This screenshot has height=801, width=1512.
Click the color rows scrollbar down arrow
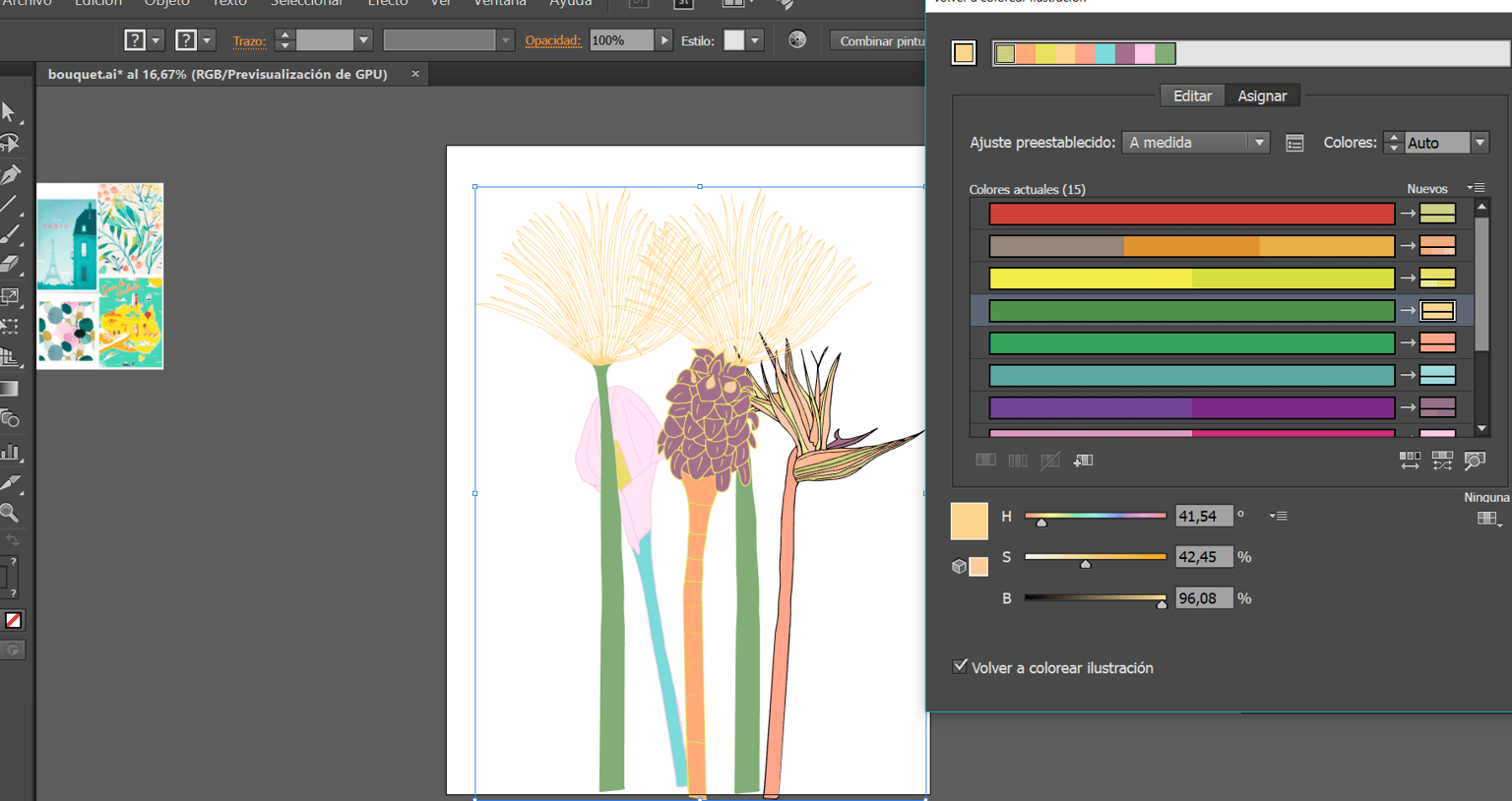(x=1481, y=429)
